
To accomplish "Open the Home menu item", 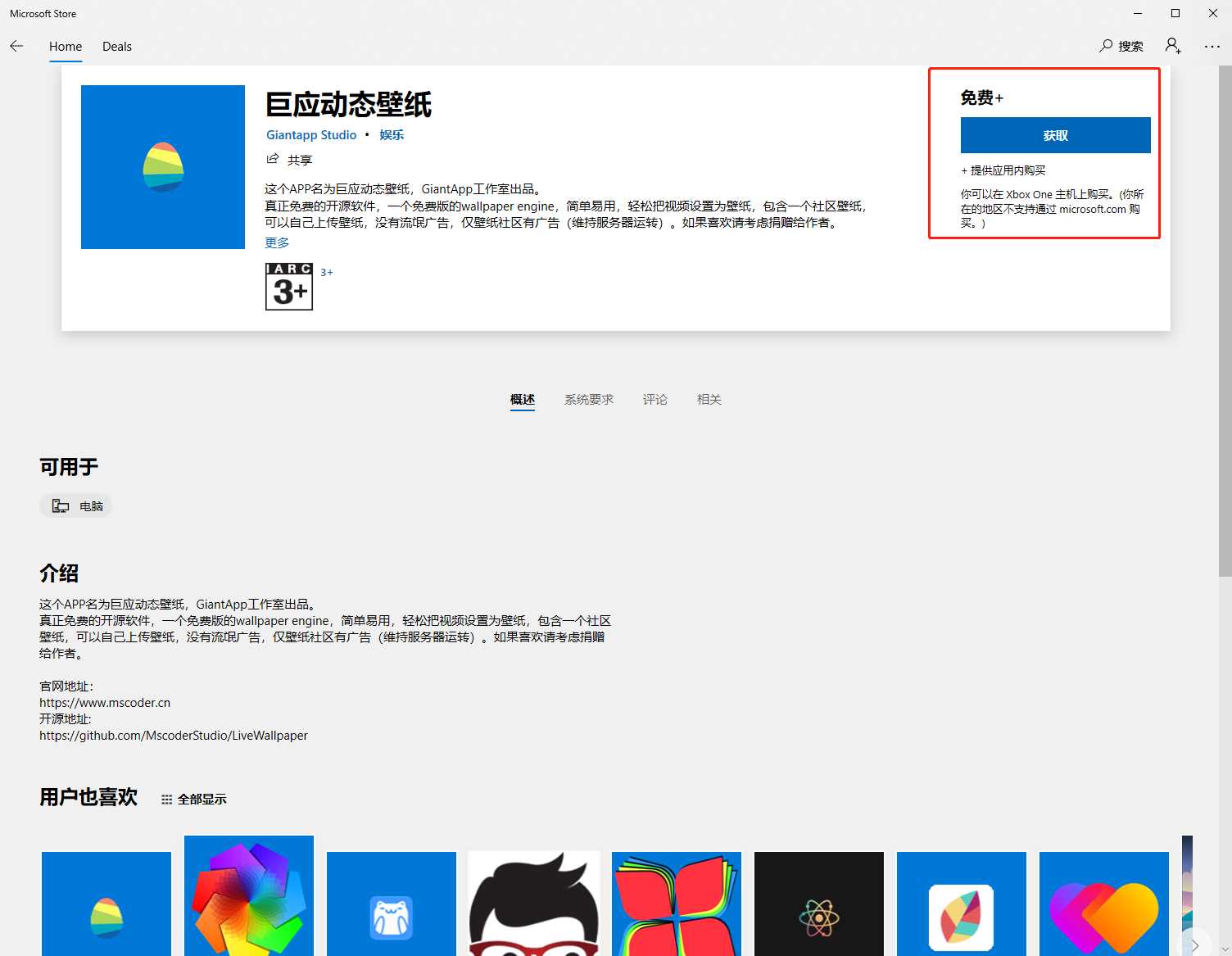I will pos(65,47).
